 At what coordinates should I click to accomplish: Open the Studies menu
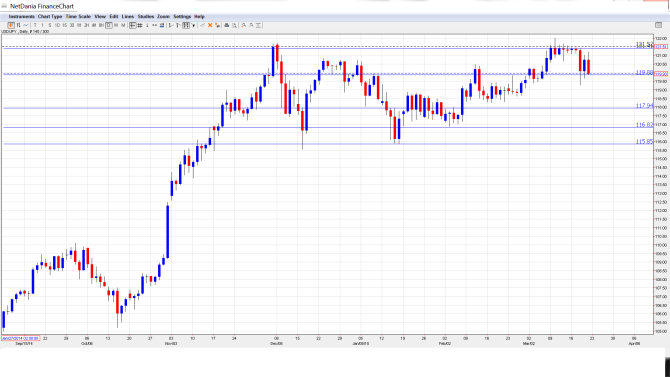pos(146,16)
